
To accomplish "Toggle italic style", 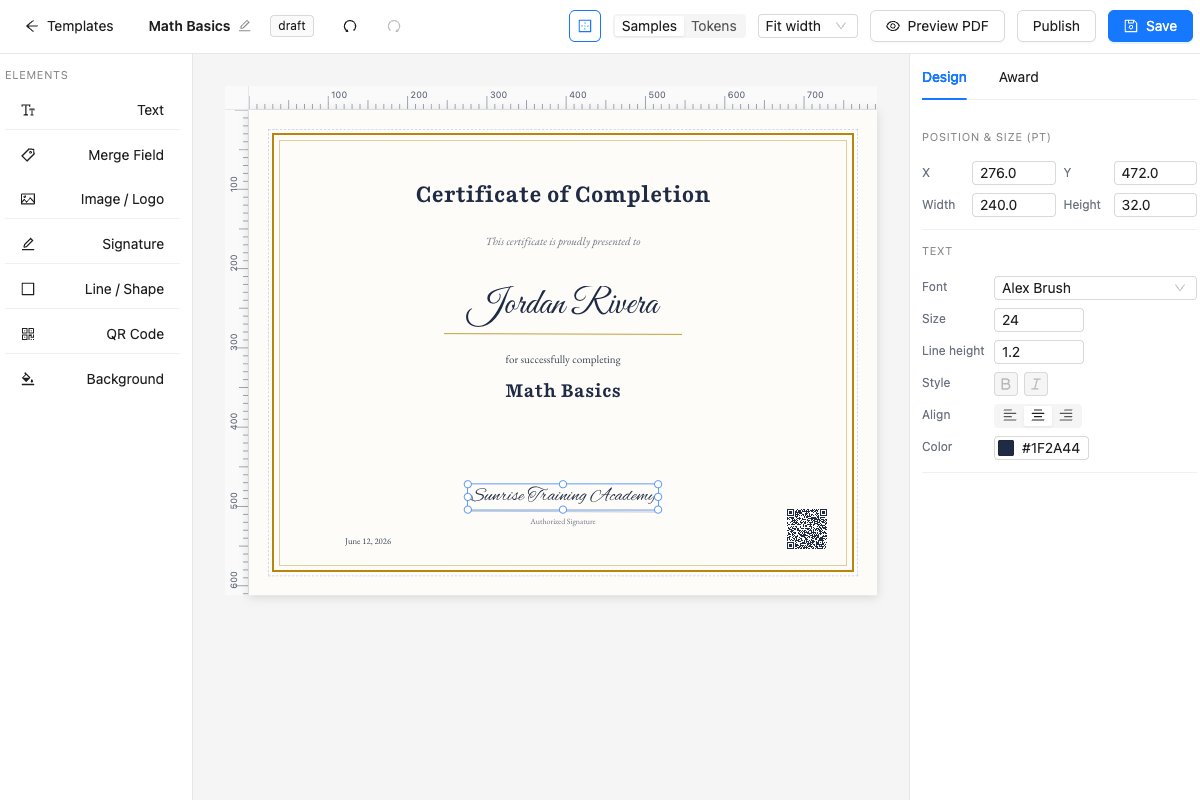I will (x=1036, y=384).
